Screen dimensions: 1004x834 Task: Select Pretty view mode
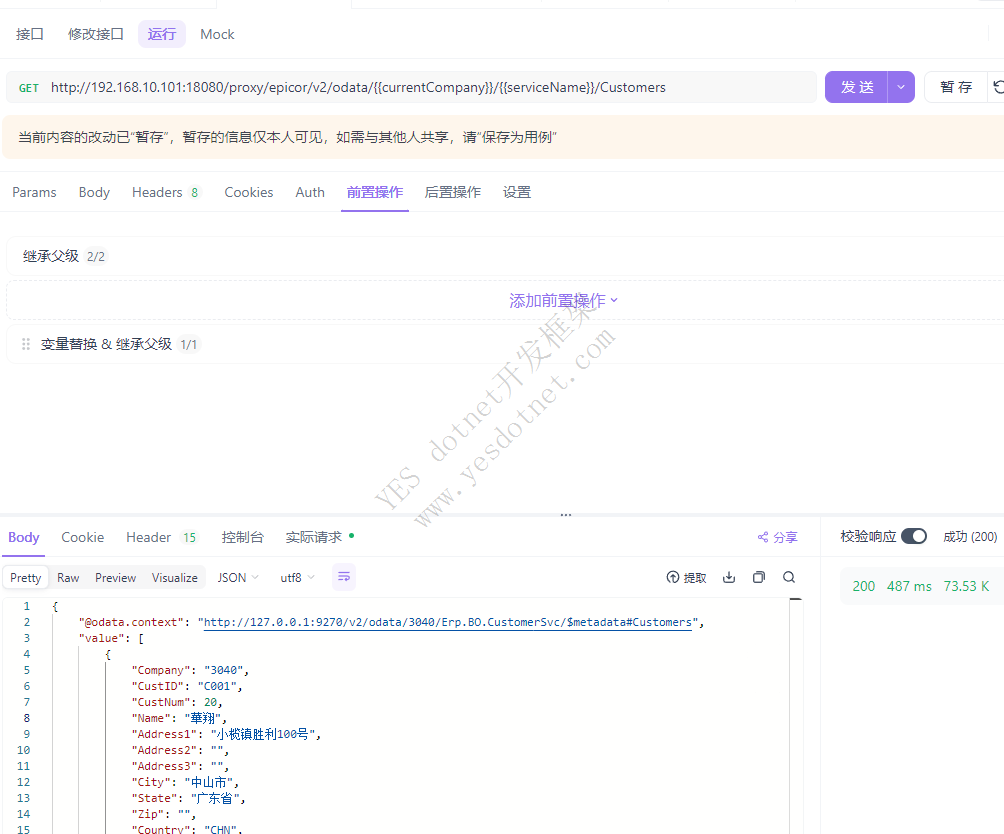tap(26, 578)
